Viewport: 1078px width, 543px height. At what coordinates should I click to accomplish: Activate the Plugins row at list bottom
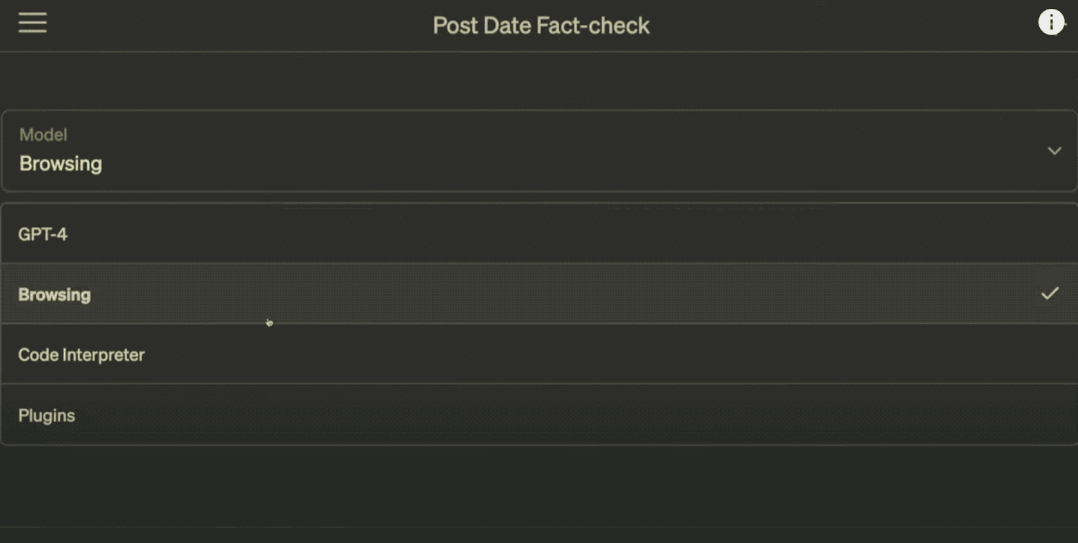[539, 414]
